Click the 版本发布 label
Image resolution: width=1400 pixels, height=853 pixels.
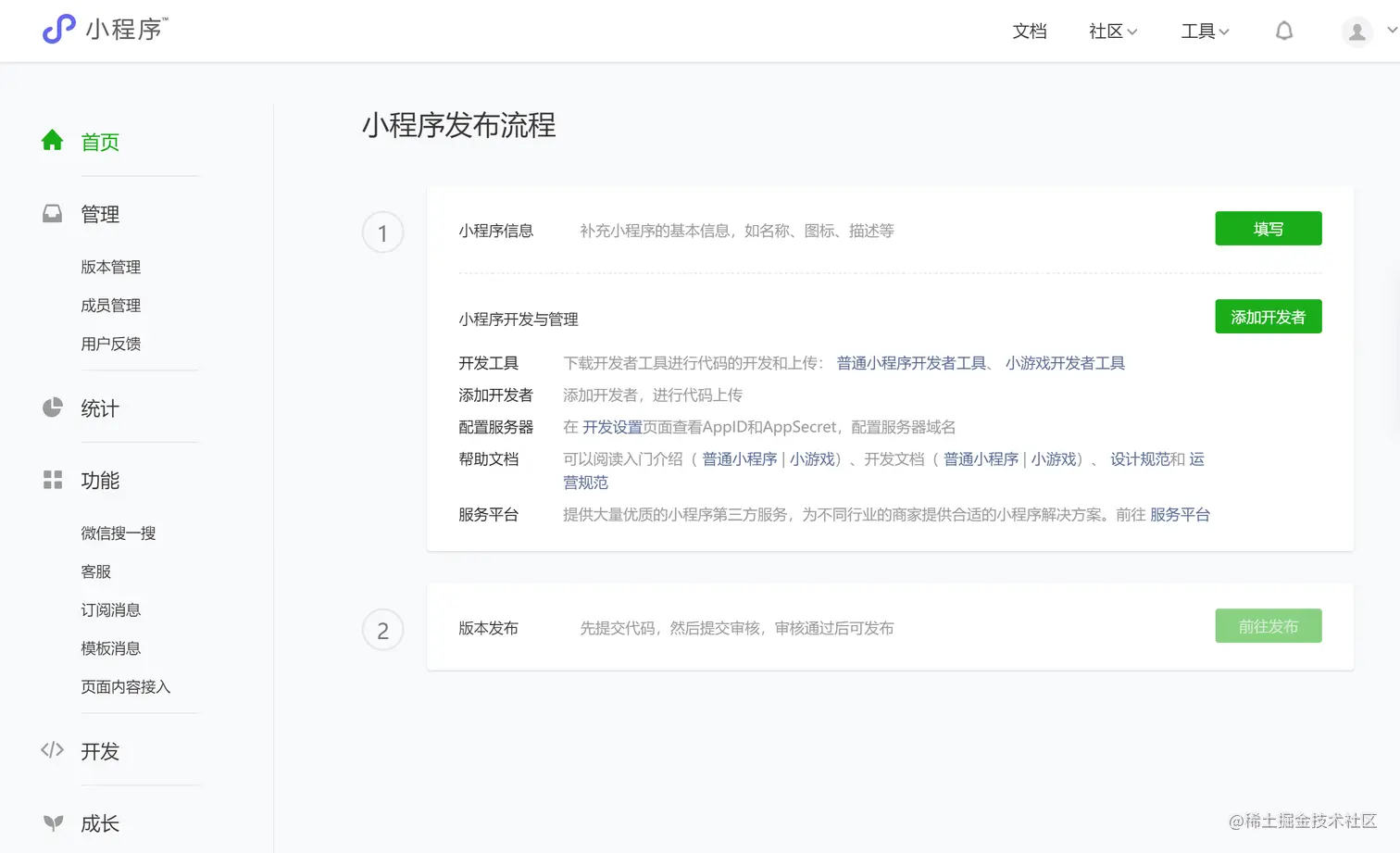coord(488,628)
